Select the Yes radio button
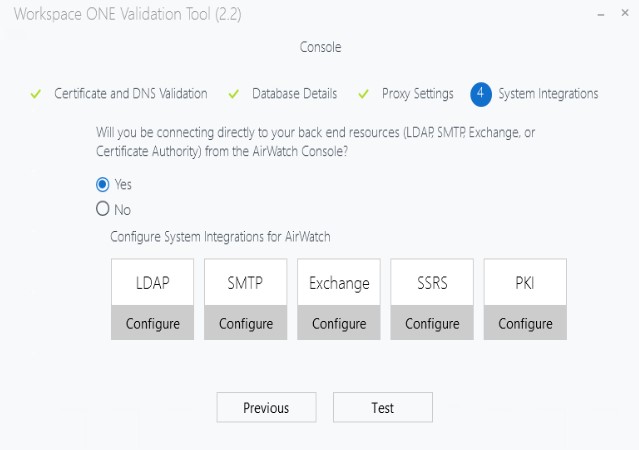 click(x=102, y=184)
